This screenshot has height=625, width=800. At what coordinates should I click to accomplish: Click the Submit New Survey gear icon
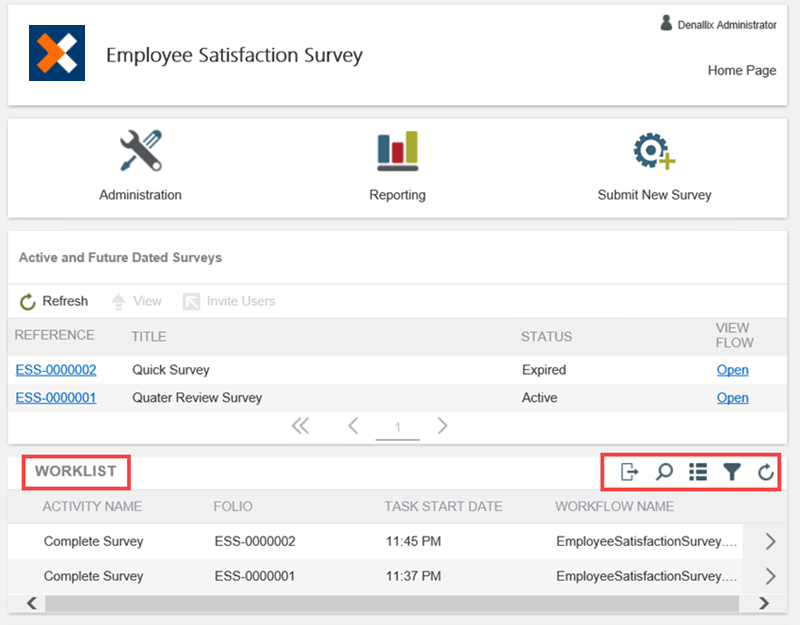(654, 151)
